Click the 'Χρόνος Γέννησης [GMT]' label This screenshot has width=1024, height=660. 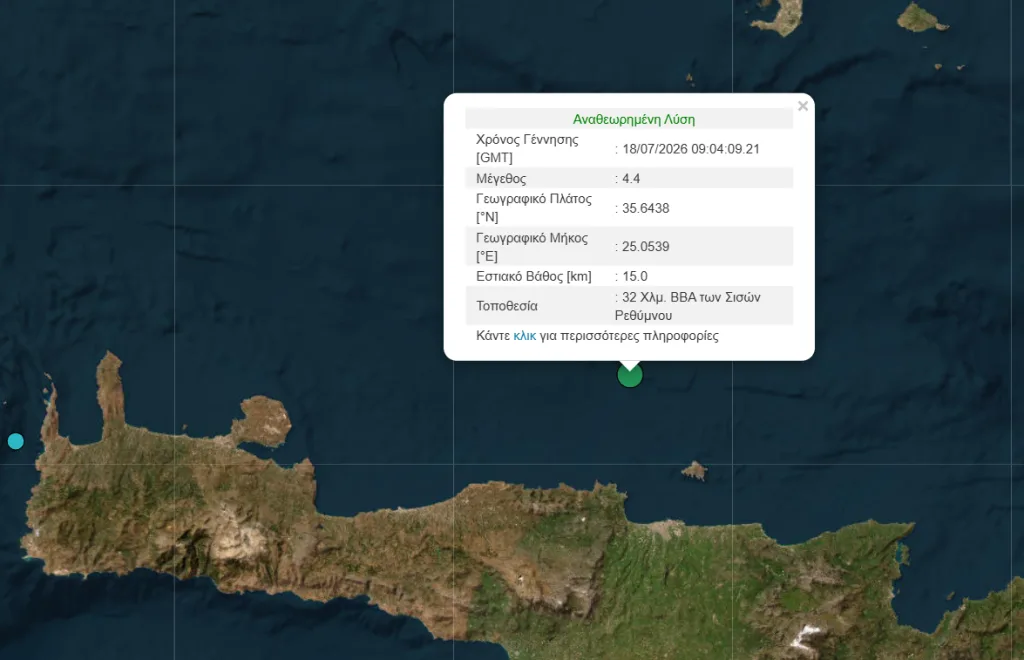[527, 148]
